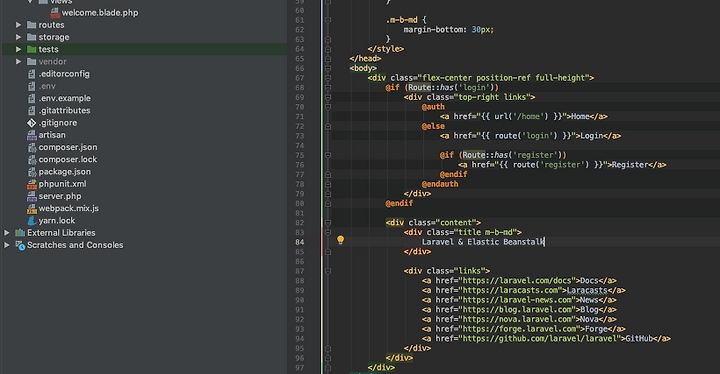Select the yarn.lock file name
The image size is (720, 374).
pyautogui.click(x=56, y=221)
